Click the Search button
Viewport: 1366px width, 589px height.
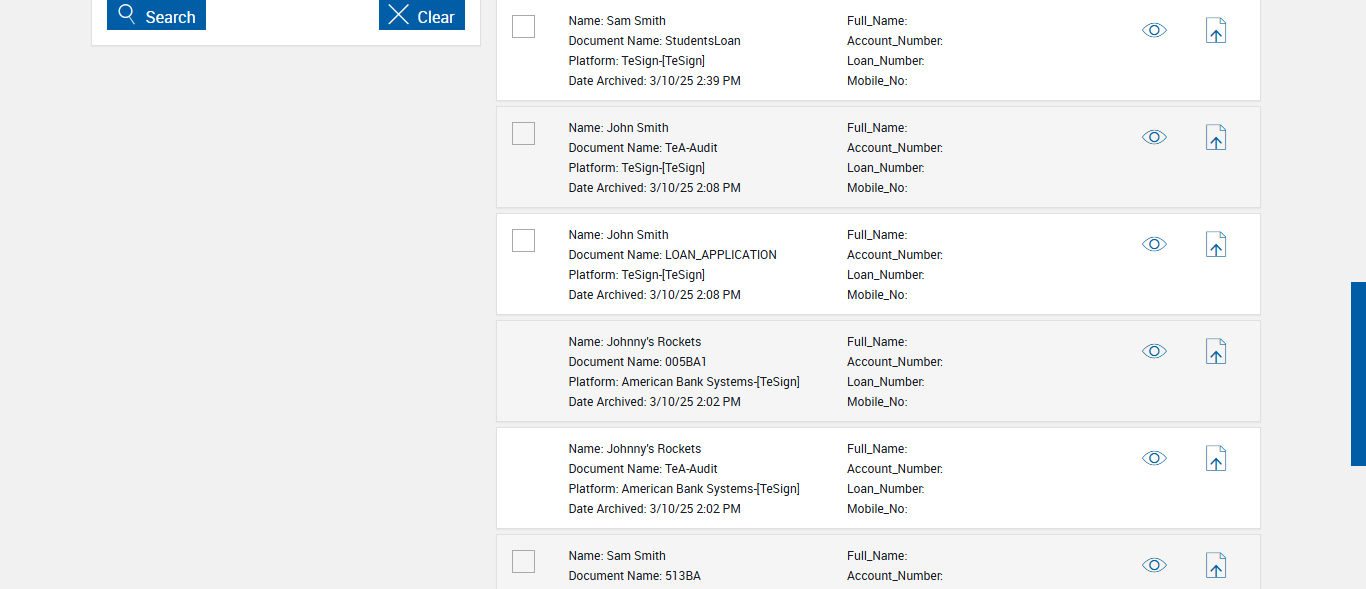pos(156,16)
